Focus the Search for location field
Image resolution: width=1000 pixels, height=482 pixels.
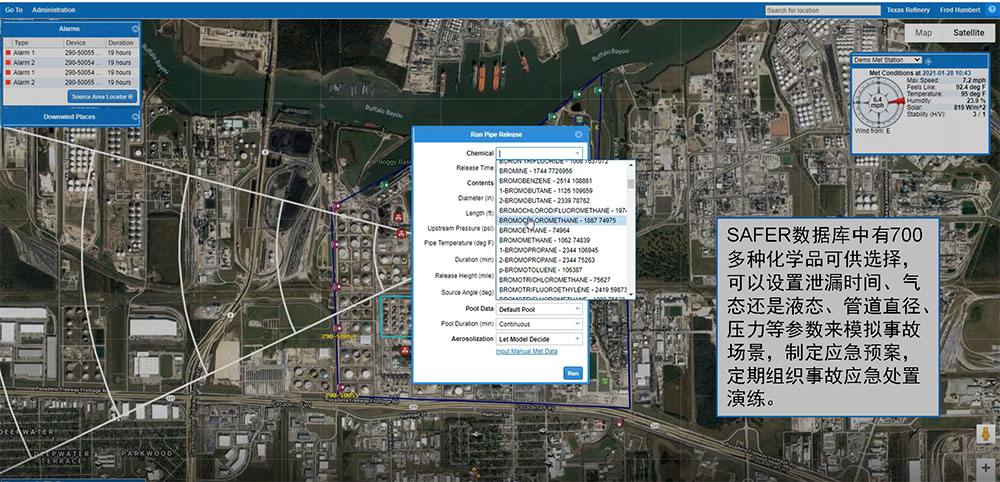(x=823, y=10)
